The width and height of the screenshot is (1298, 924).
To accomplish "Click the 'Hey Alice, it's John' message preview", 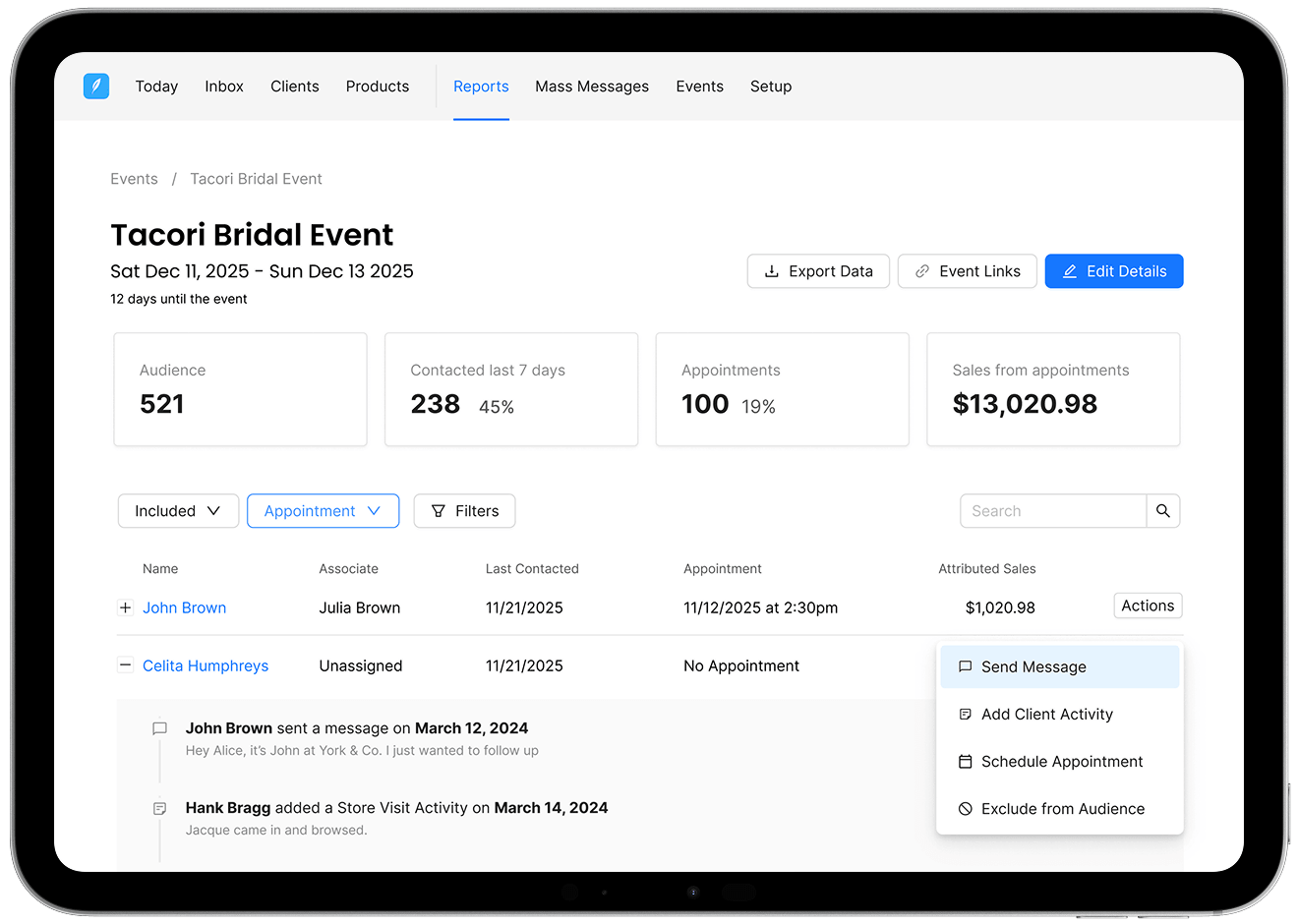I will (362, 750).
